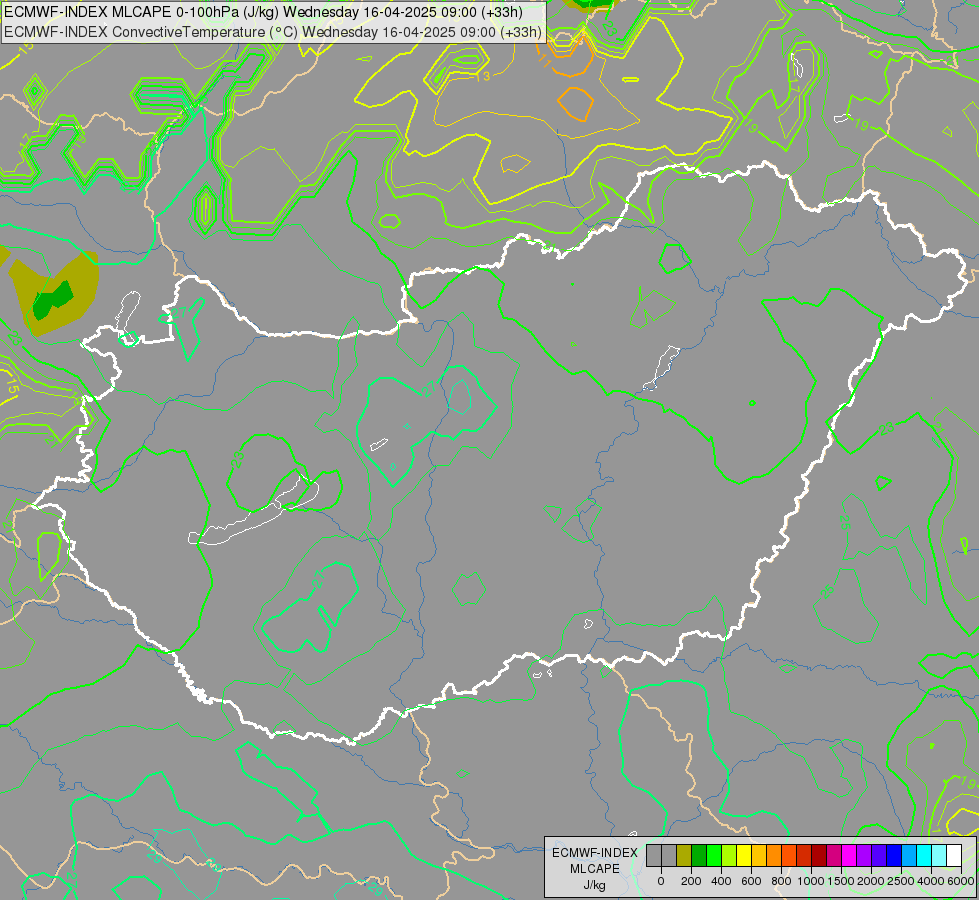
Task: Click the legend value "4000"
Action: click(x=931, y=881)
